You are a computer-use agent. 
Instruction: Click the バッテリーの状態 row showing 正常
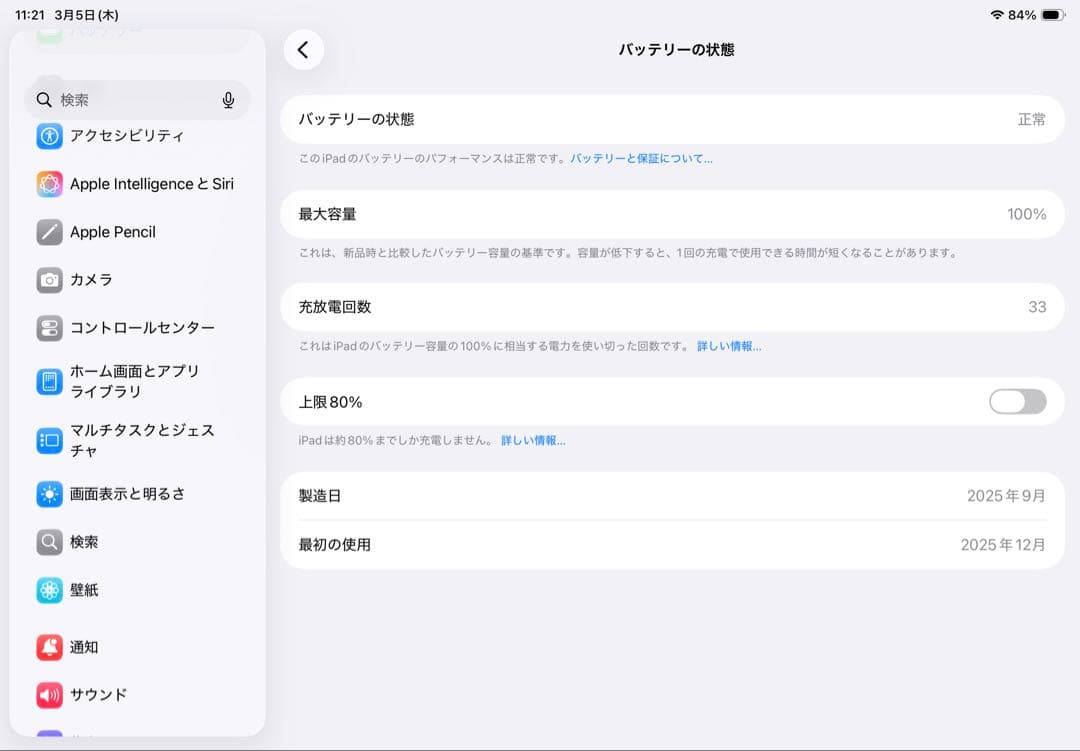click(672, 119)
